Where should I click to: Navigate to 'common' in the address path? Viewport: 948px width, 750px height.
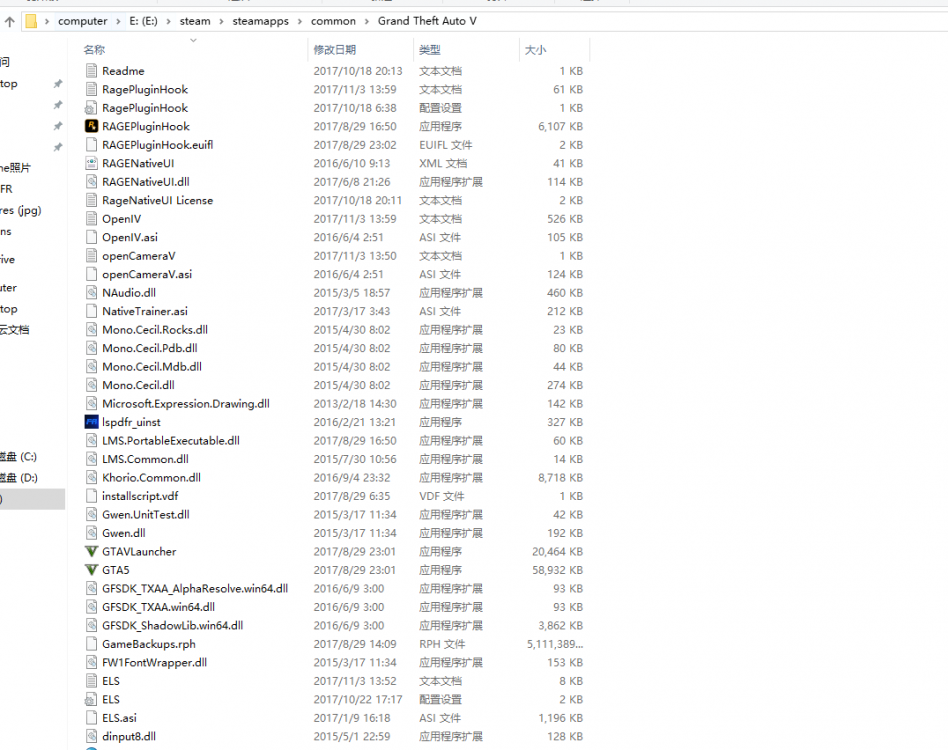pos(333,21)
